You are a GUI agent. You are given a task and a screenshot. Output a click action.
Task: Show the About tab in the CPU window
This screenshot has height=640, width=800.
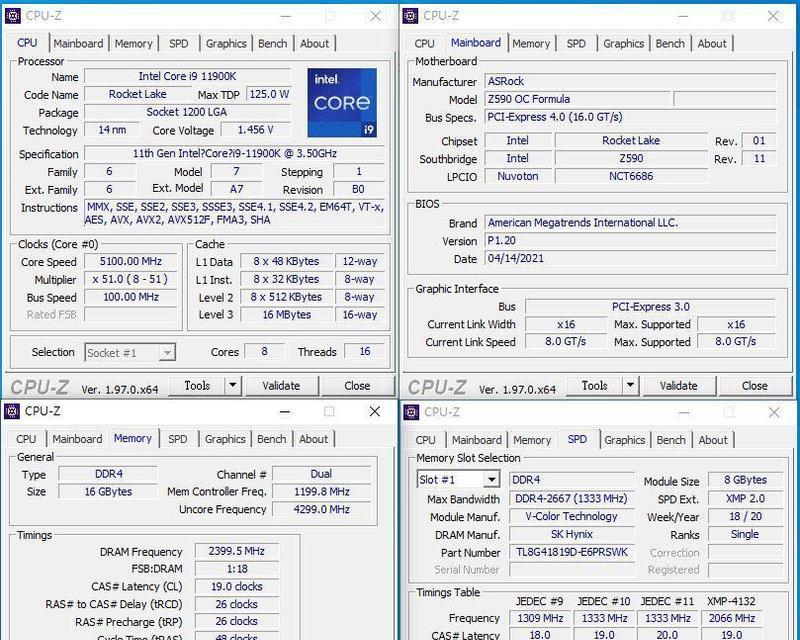(314, 43)
